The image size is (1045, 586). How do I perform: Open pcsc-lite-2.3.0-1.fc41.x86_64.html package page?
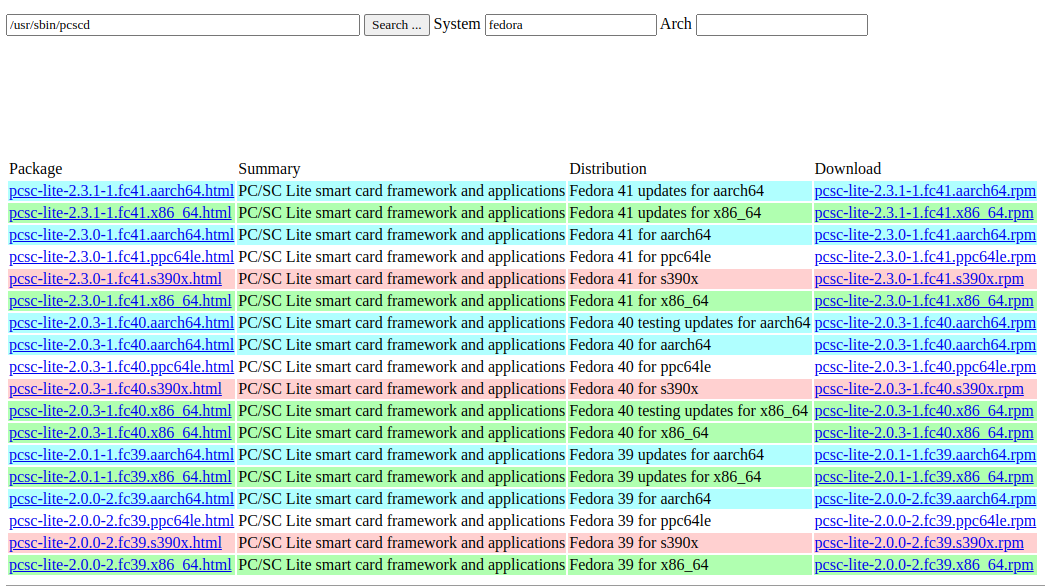click(120, 301)
